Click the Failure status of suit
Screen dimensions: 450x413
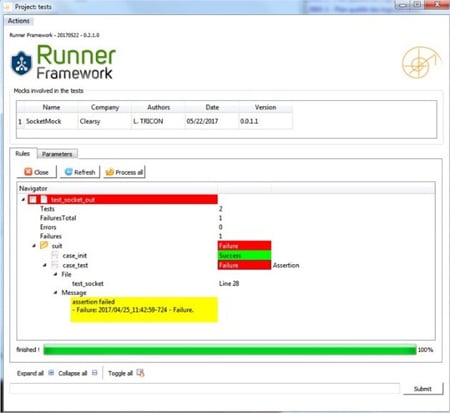[244, 246]
